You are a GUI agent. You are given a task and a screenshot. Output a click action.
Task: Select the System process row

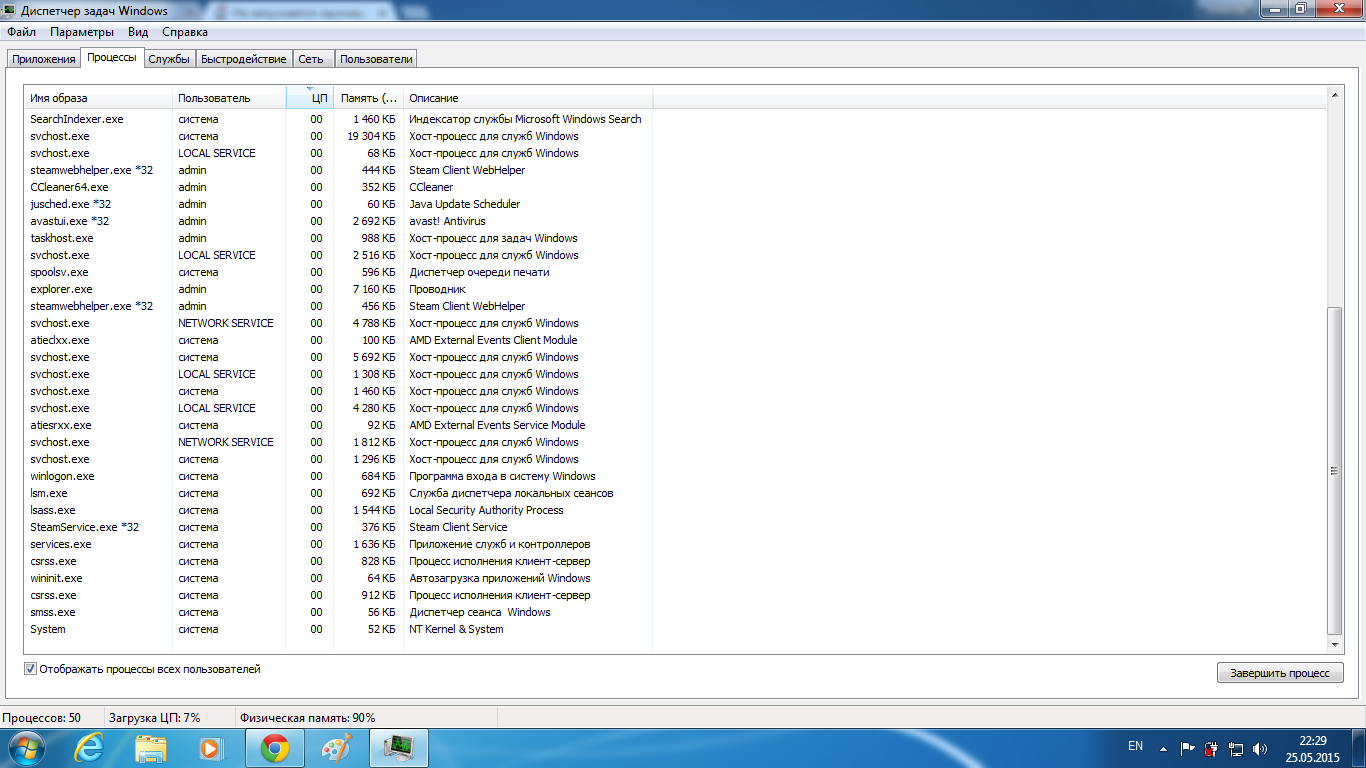tap(338, 629)
